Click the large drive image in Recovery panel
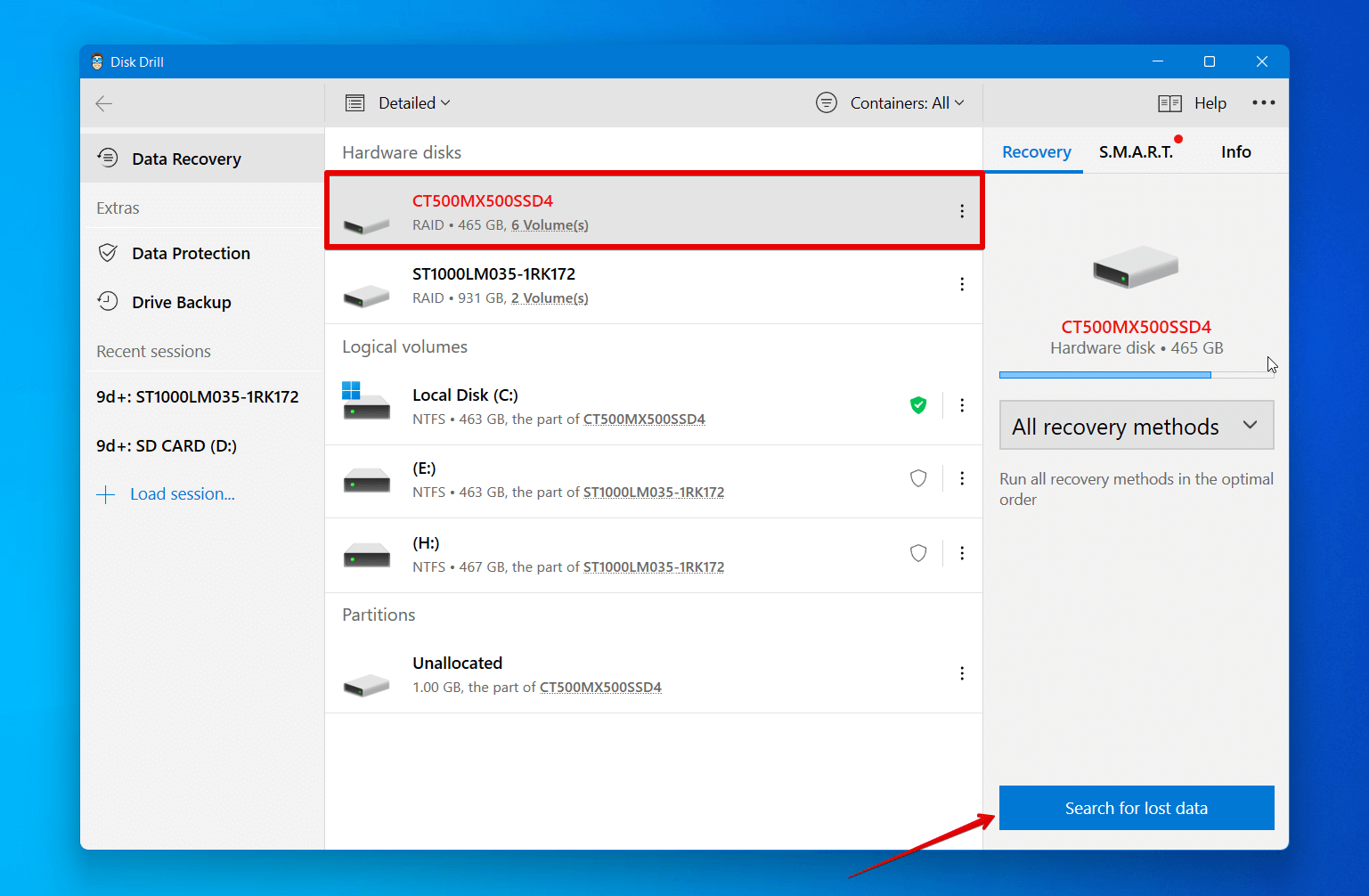This screenshot has height=896, width=1369. 1137,266
